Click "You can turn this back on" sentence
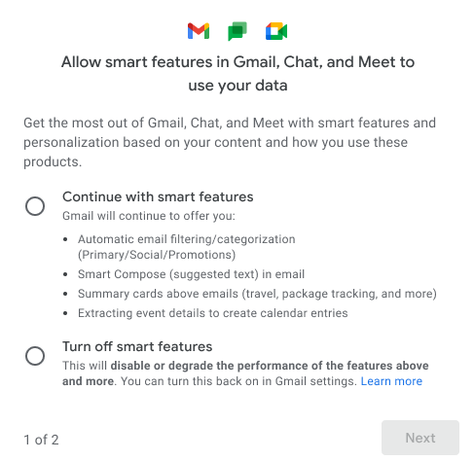Viewport: 474px width, 461px height. pos(239,381)
